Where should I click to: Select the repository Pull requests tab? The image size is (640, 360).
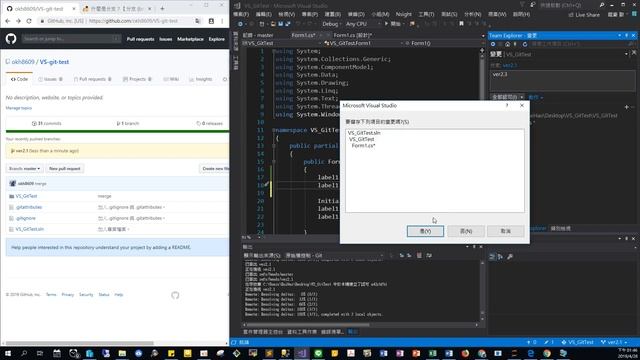93,79
